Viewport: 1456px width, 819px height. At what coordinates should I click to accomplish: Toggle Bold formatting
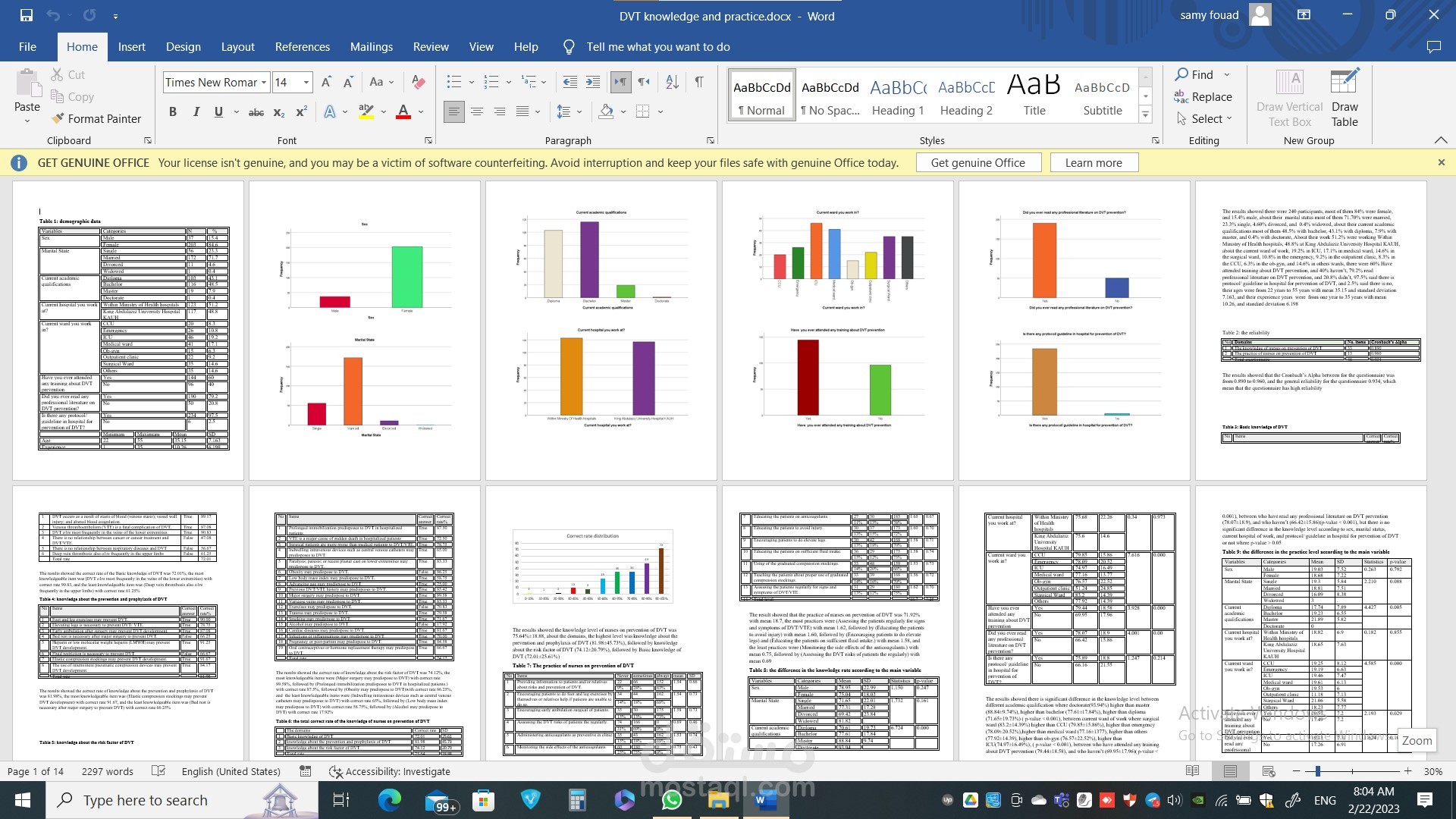173,111
